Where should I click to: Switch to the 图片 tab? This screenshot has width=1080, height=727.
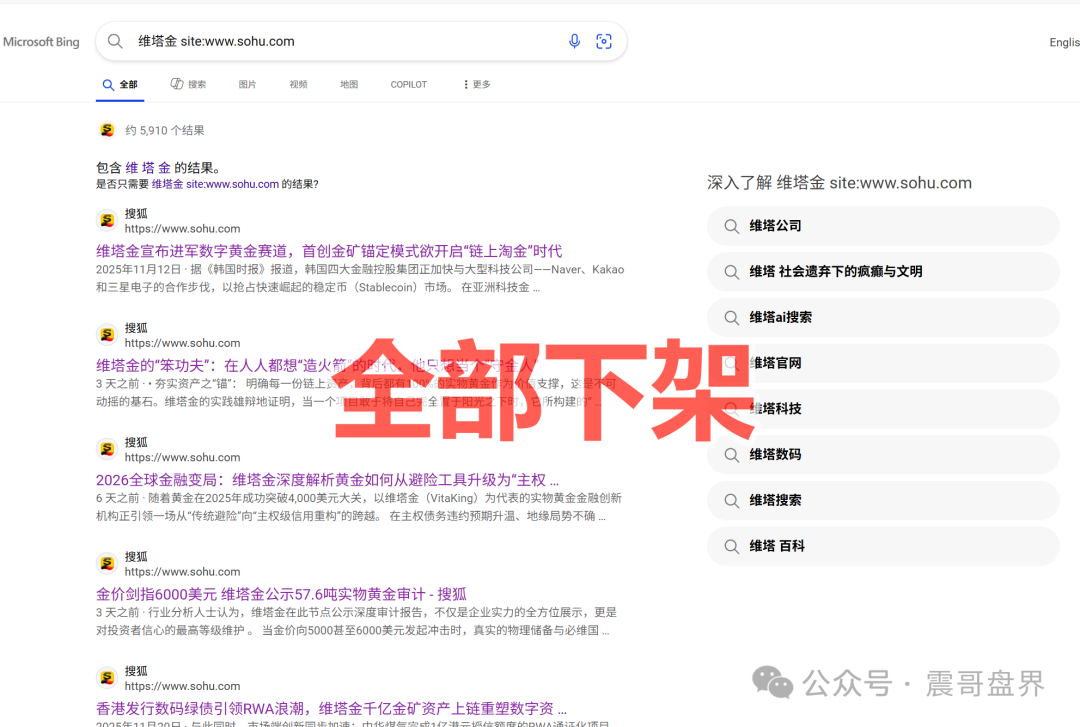point(247,85)
